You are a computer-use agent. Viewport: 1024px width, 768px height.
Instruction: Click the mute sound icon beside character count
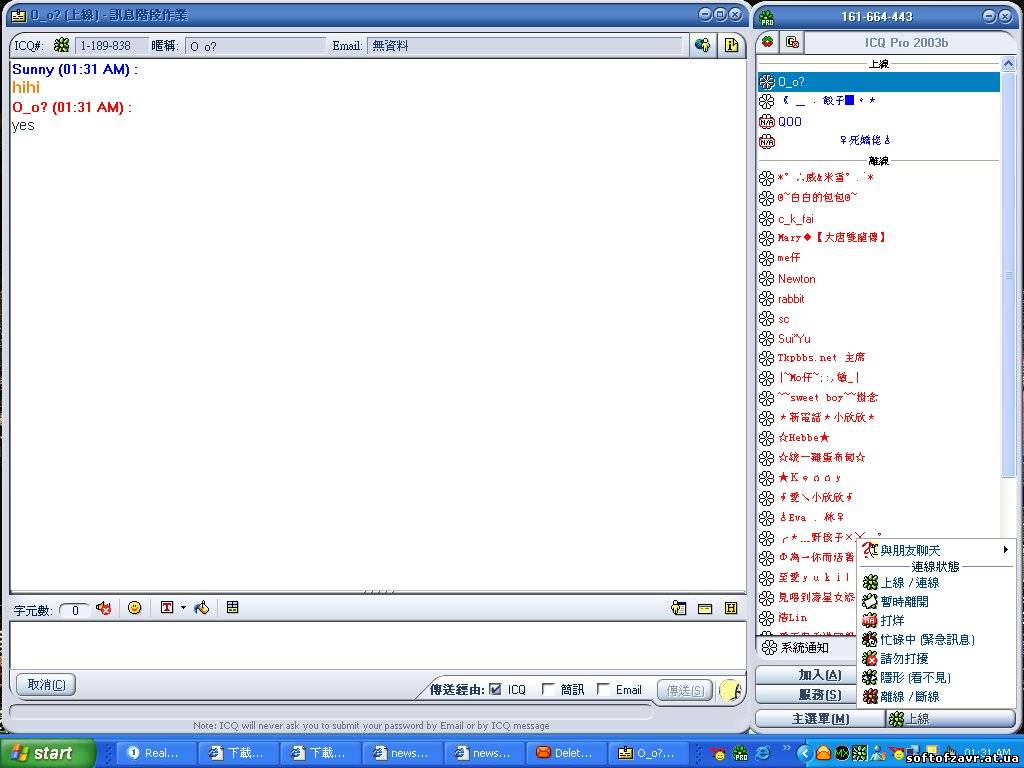coord(103,608)
